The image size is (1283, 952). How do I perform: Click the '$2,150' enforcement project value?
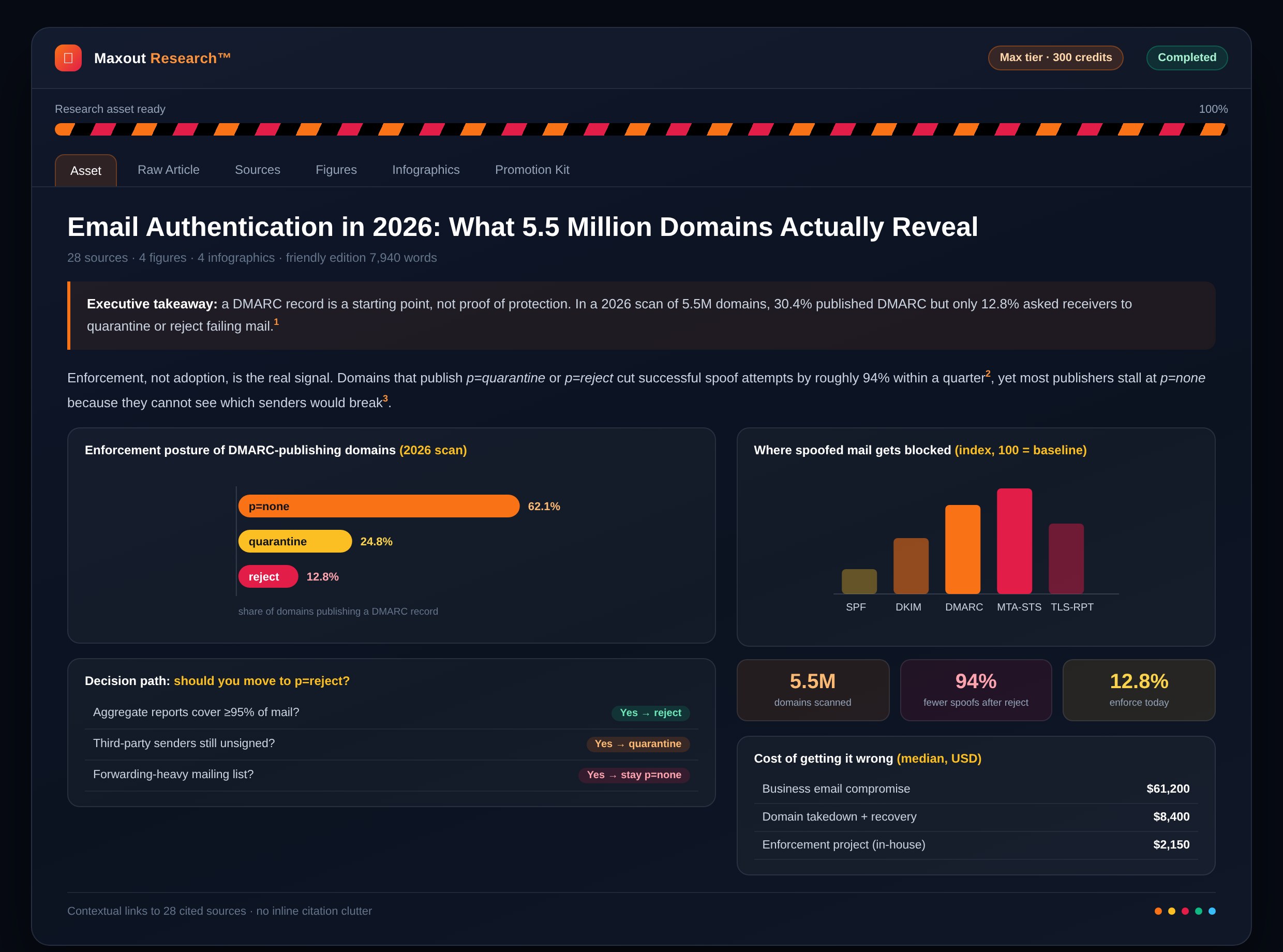click(x=1171, y=845)
